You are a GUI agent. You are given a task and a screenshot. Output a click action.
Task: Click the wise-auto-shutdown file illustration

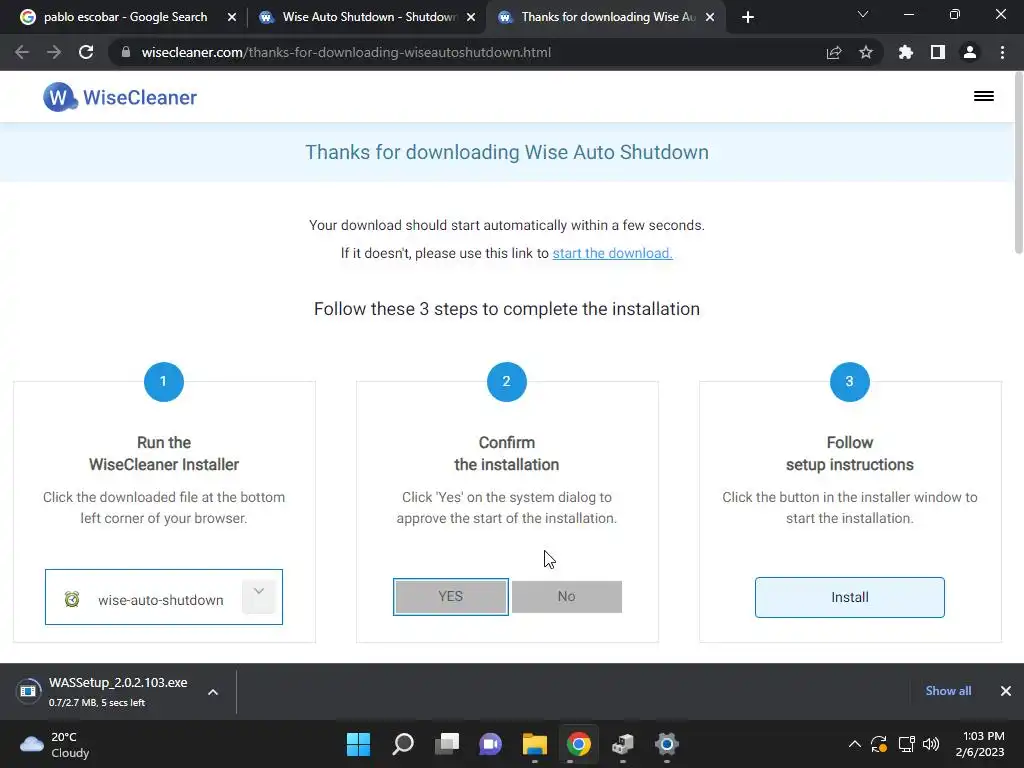click(x=163, y=597)
